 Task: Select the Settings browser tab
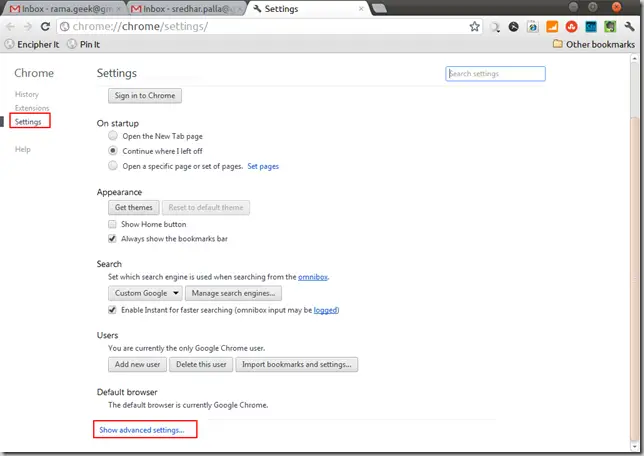[x=308, y=9]
